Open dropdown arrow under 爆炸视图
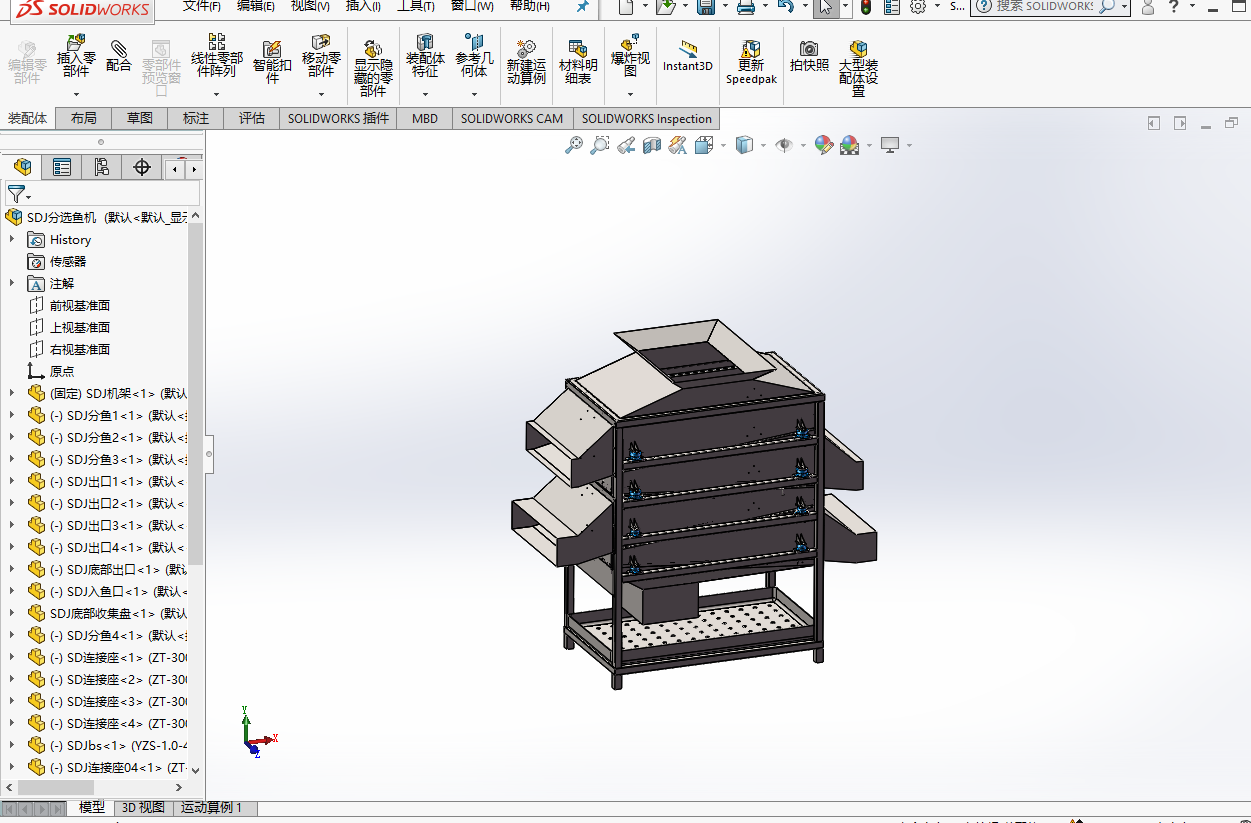 [x=630, y=94]
